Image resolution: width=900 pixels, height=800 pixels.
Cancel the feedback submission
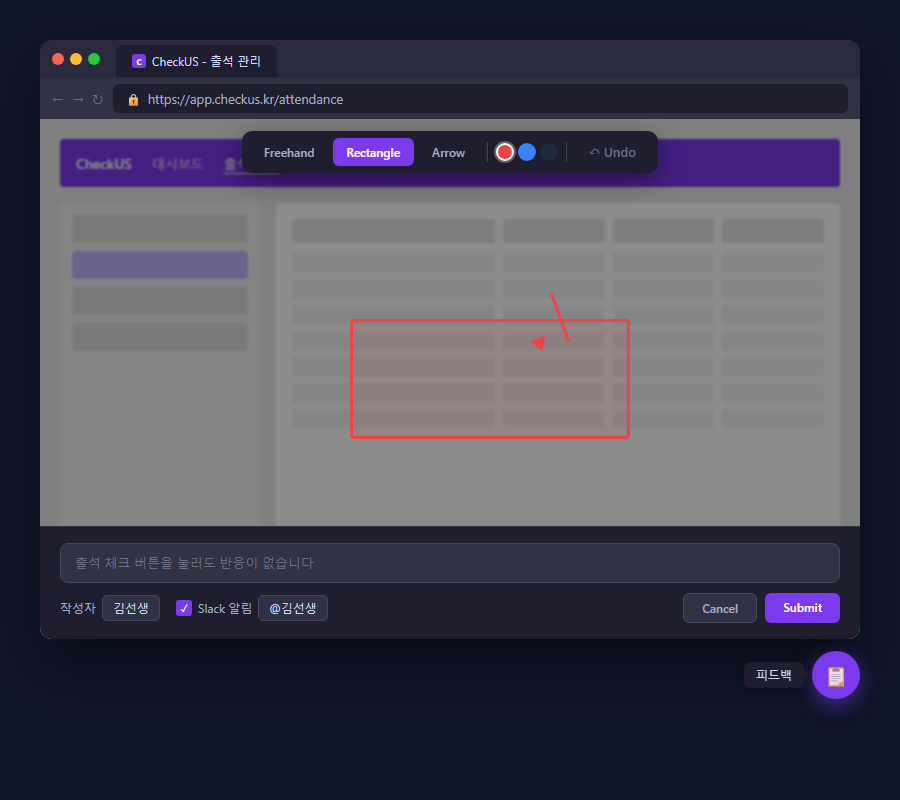[720, 608]
